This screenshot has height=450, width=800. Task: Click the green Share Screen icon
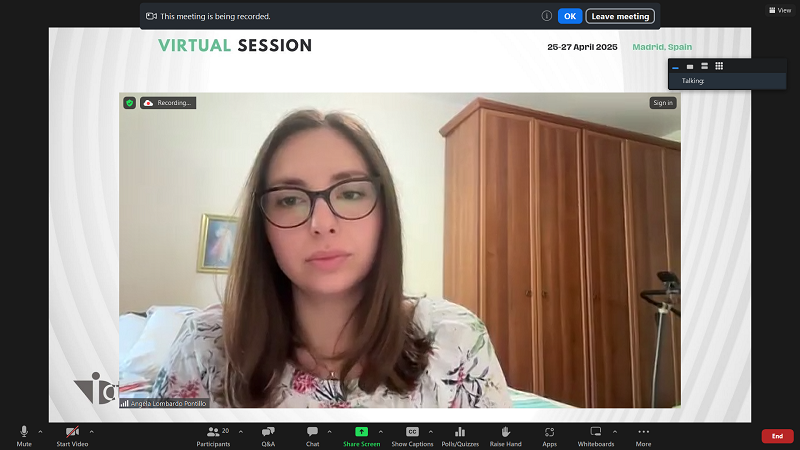[x=361, y=432]
